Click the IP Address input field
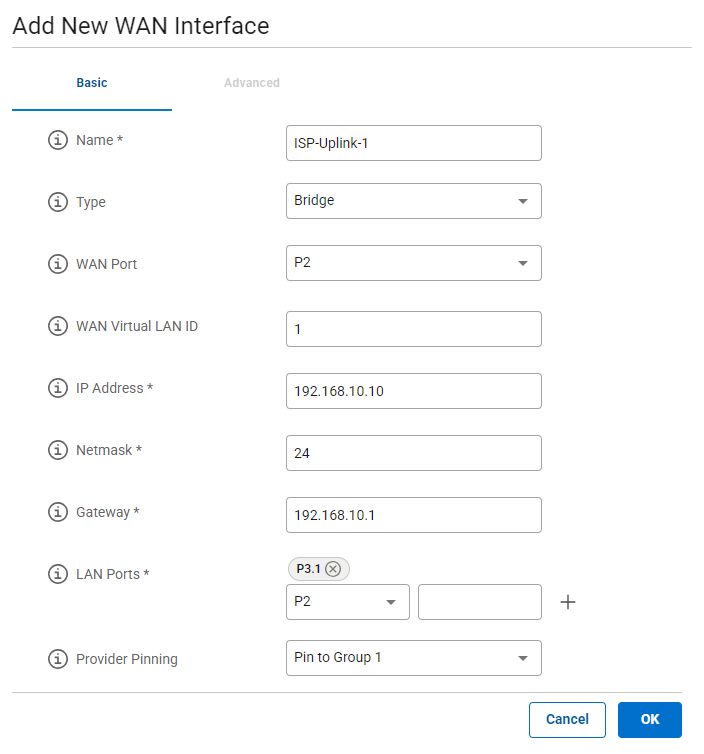704x754 pixels. (413, 391)
